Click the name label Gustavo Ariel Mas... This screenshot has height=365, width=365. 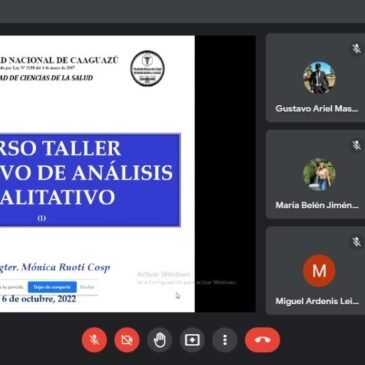point(317,109)
